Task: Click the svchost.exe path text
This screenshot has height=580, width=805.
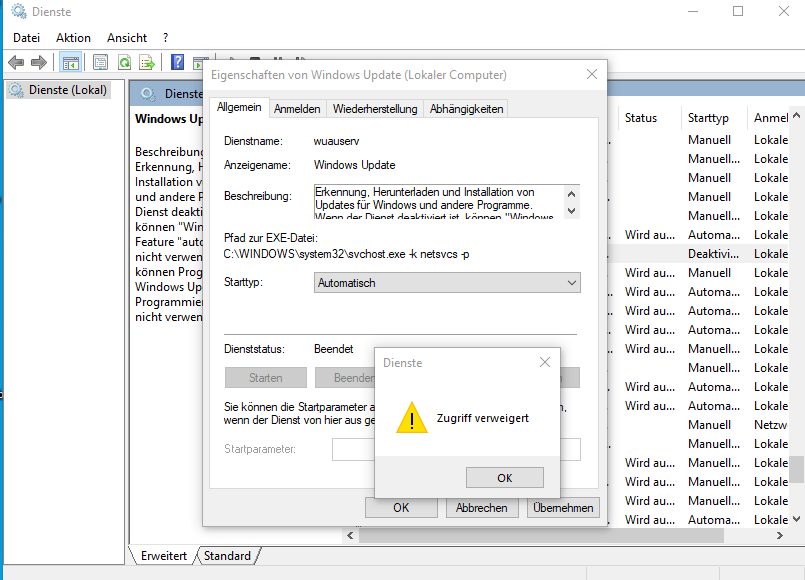Action: (x=347, y=254)
